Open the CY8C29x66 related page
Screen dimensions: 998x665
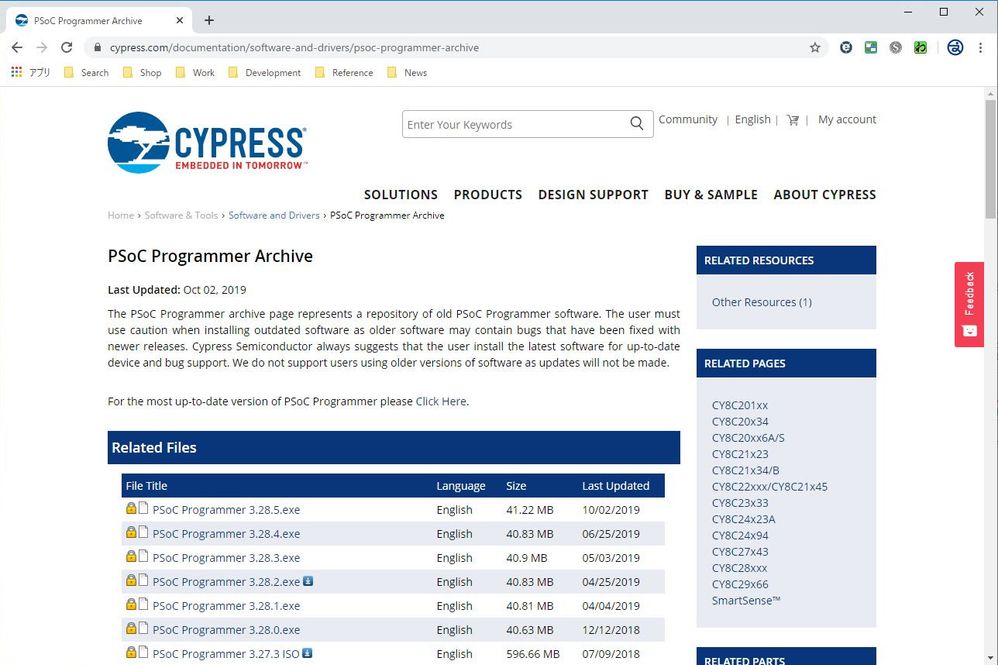tap(740, 584)
